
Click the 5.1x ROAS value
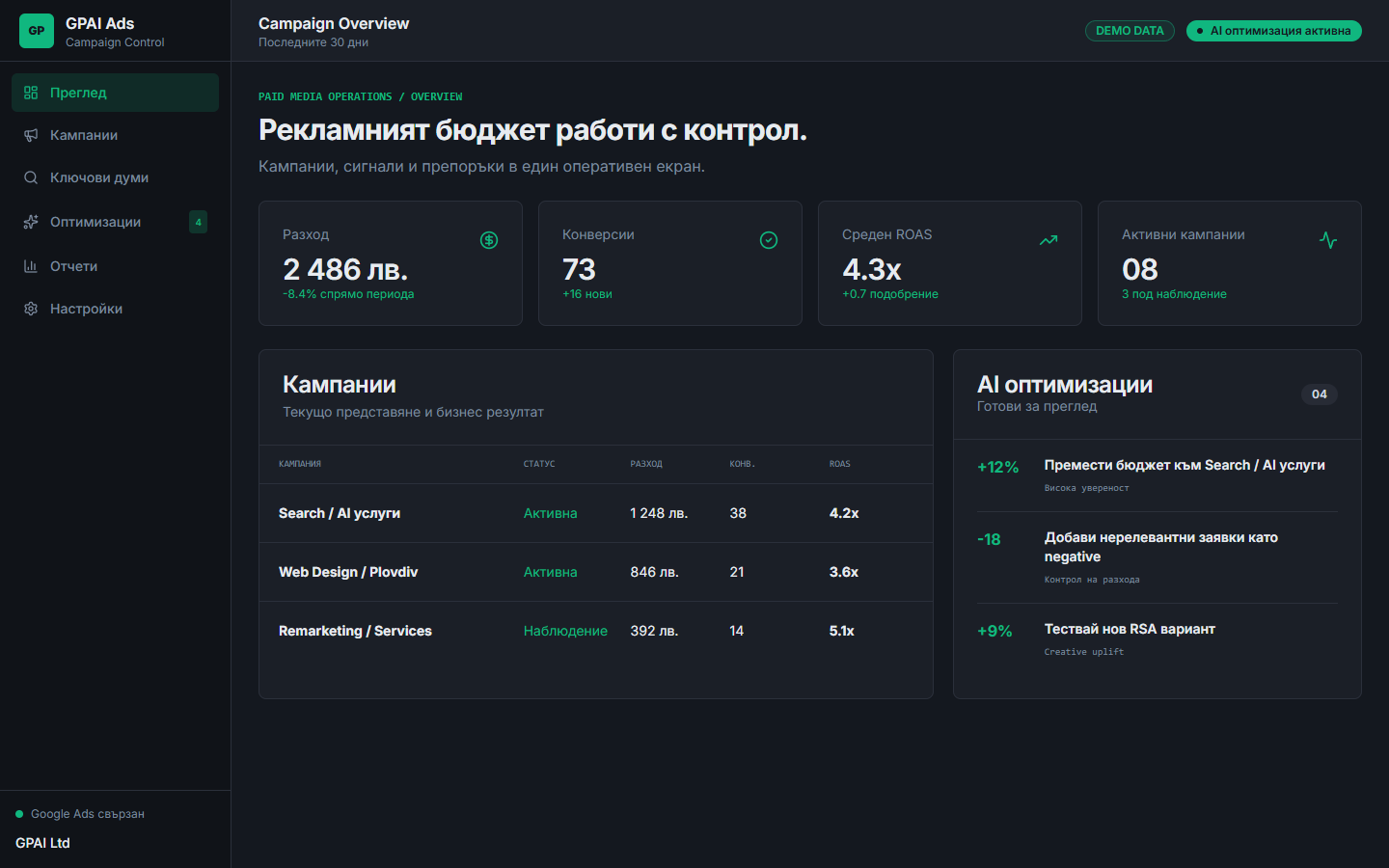pyautogui.click(x=842, y=631)
